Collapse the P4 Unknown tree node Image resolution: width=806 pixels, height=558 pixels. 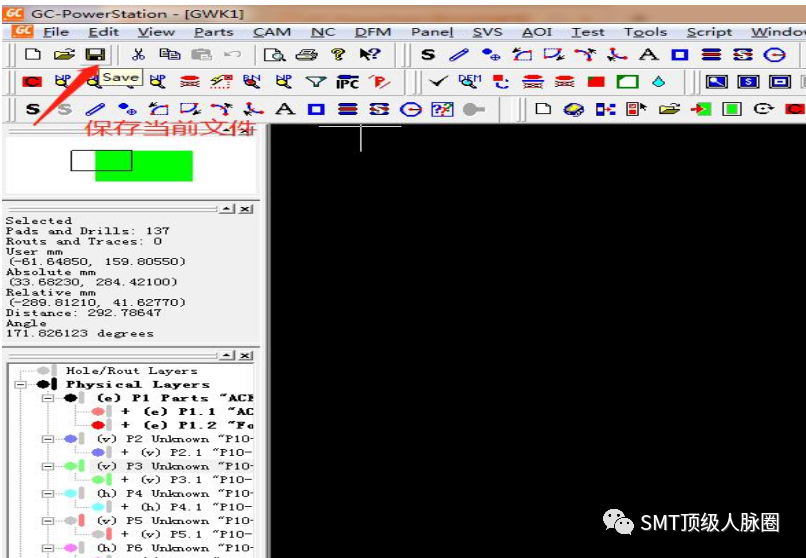(x=48, y=493)
